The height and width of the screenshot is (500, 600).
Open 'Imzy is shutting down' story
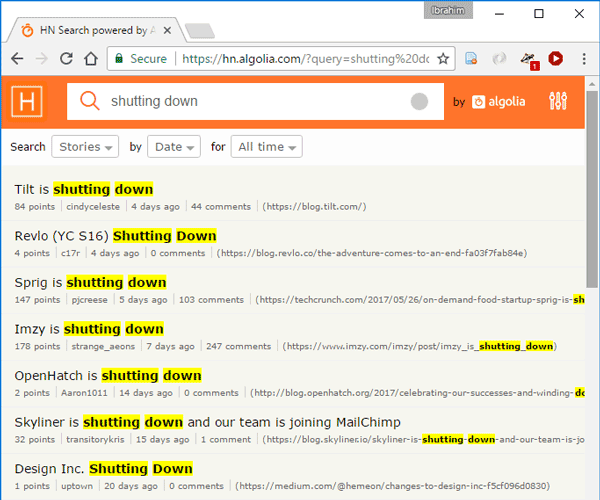click(89, 329)
